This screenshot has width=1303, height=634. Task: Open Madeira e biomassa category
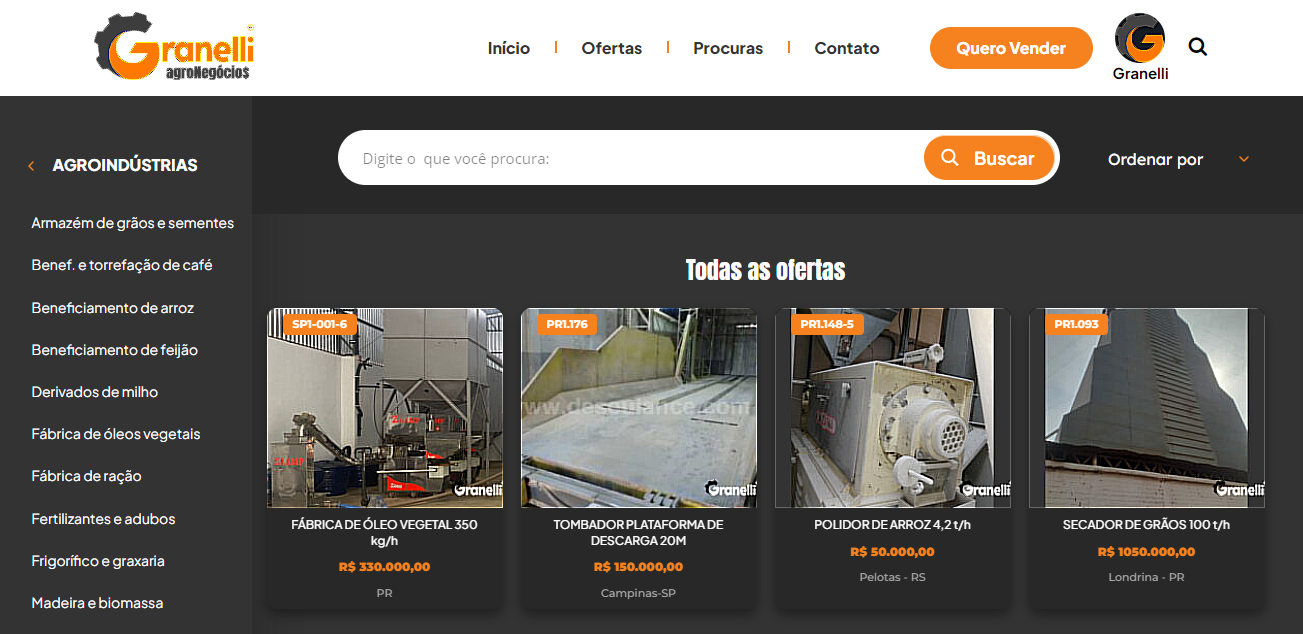pyautogui.click(x=97, y=603)
